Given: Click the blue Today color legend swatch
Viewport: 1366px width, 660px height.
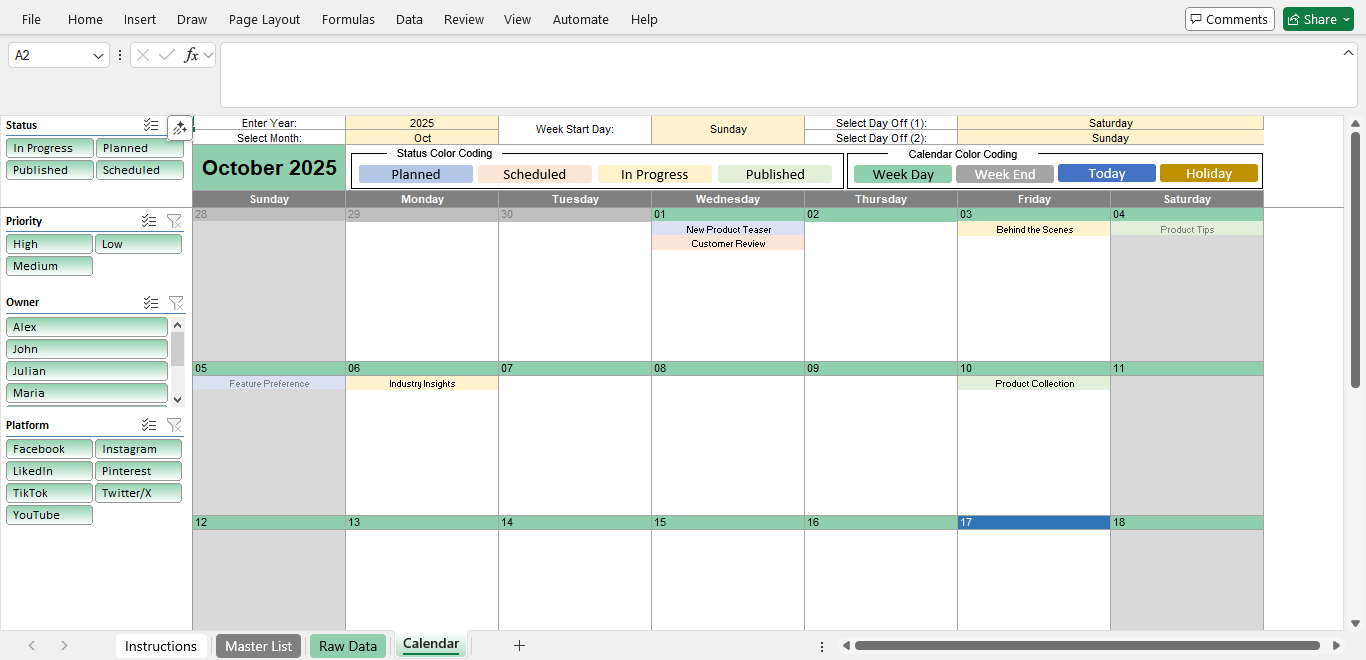Looking at the screenshot, I should 1106,173.
